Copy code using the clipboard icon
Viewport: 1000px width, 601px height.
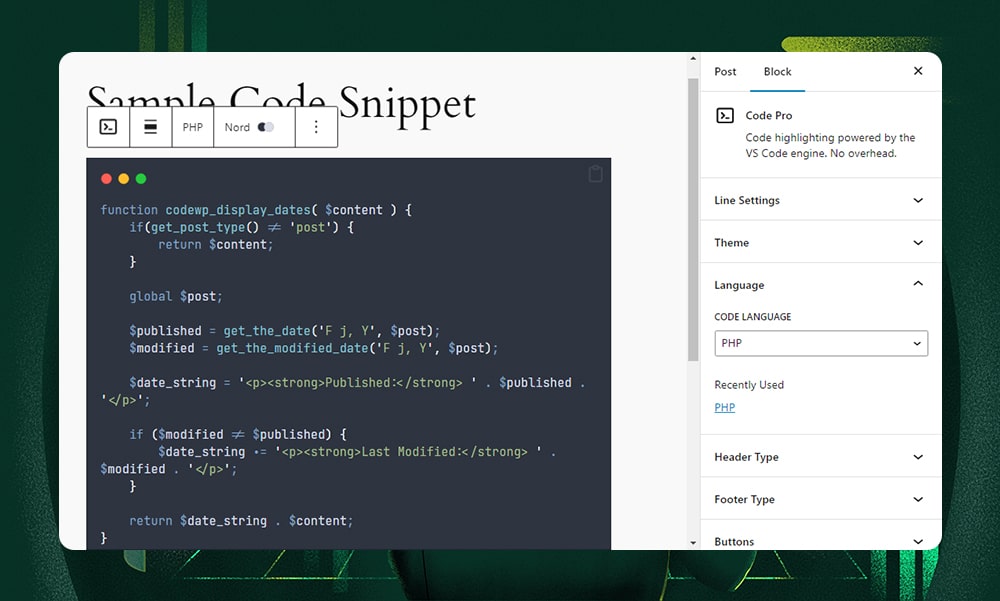coord(595,174)
